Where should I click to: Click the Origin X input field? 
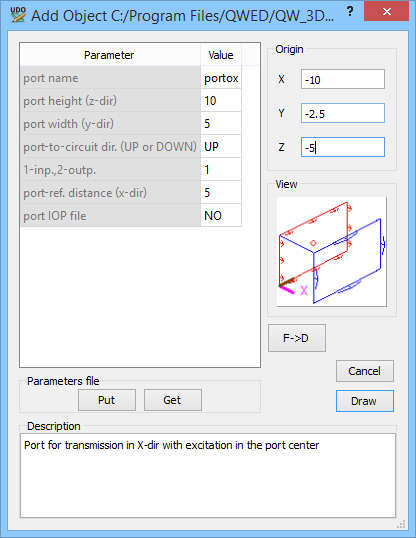343,79
